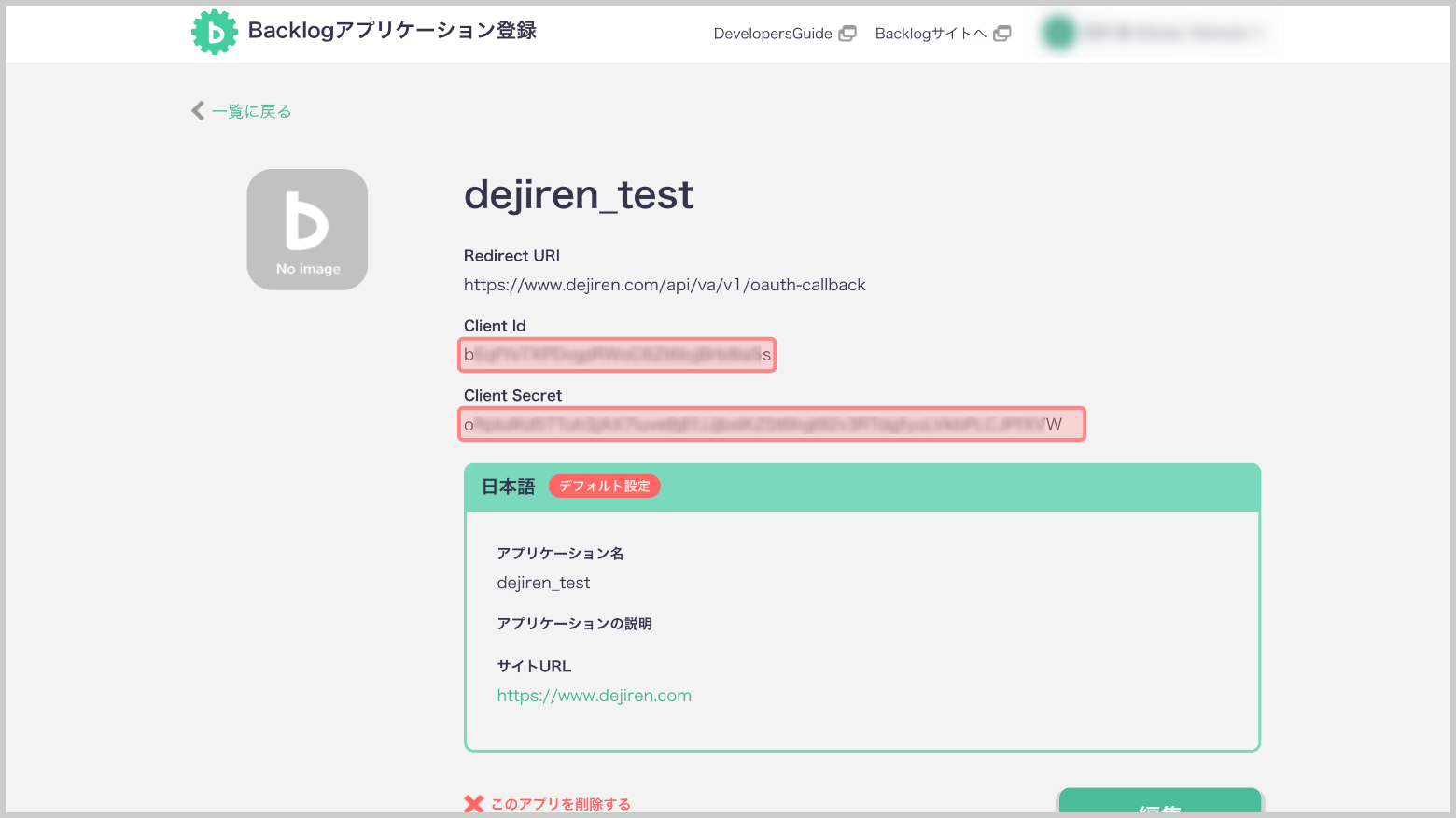The height and width of the screenshot is (818, 1456).
Task: Select the application name dejiren_test value
Action: [x=544, y=583]
